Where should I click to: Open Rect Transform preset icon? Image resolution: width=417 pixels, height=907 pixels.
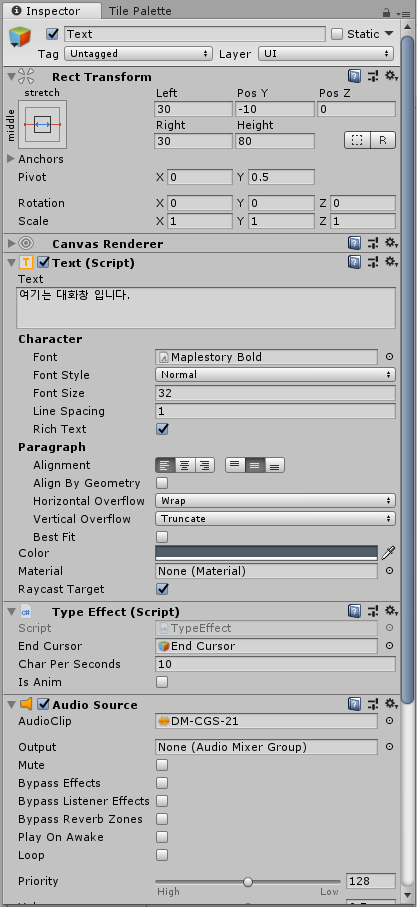[373, 76]
